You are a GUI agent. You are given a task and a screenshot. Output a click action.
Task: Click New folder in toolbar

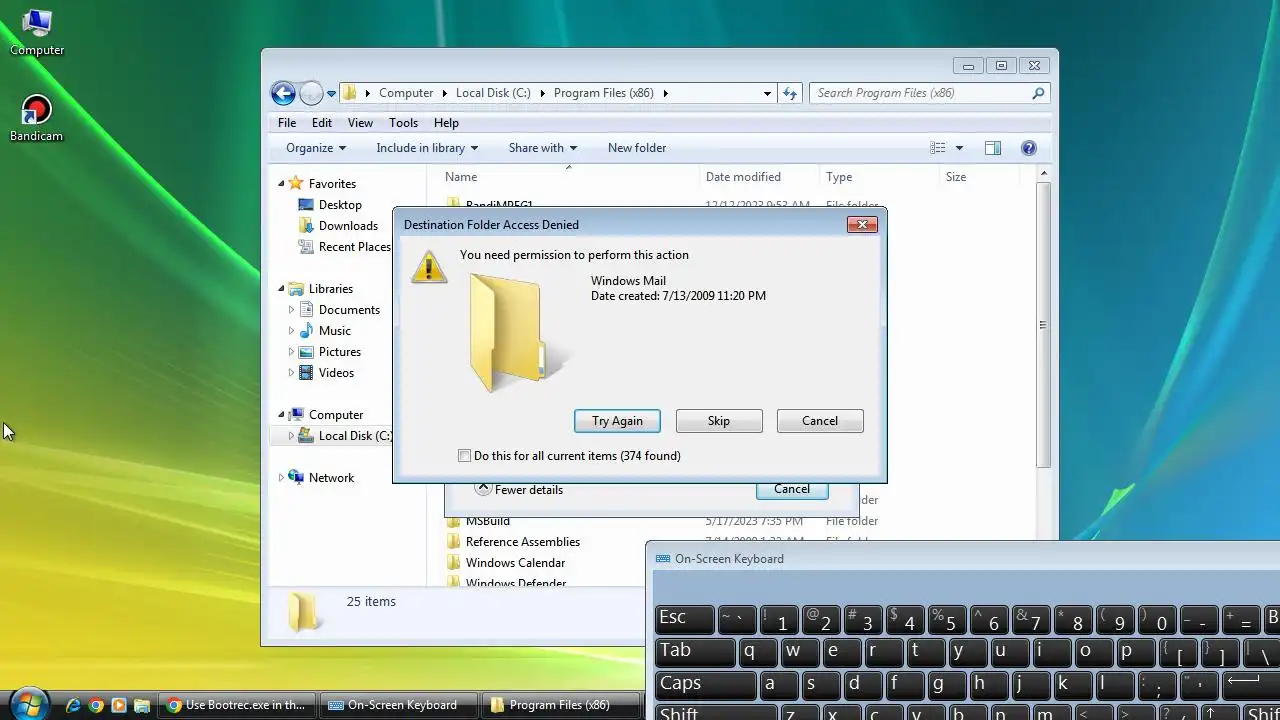[x=637, y=148]
